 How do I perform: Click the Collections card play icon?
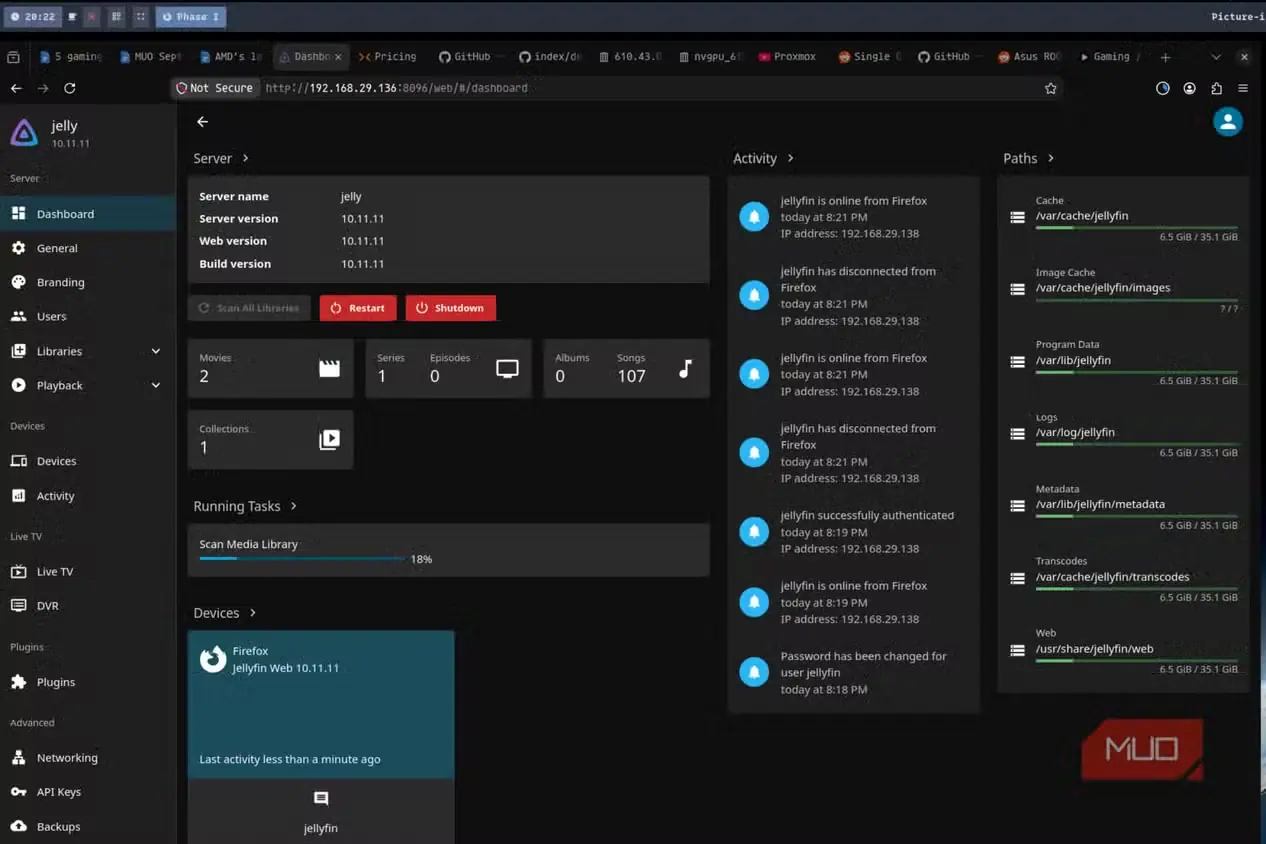[329, 439]
